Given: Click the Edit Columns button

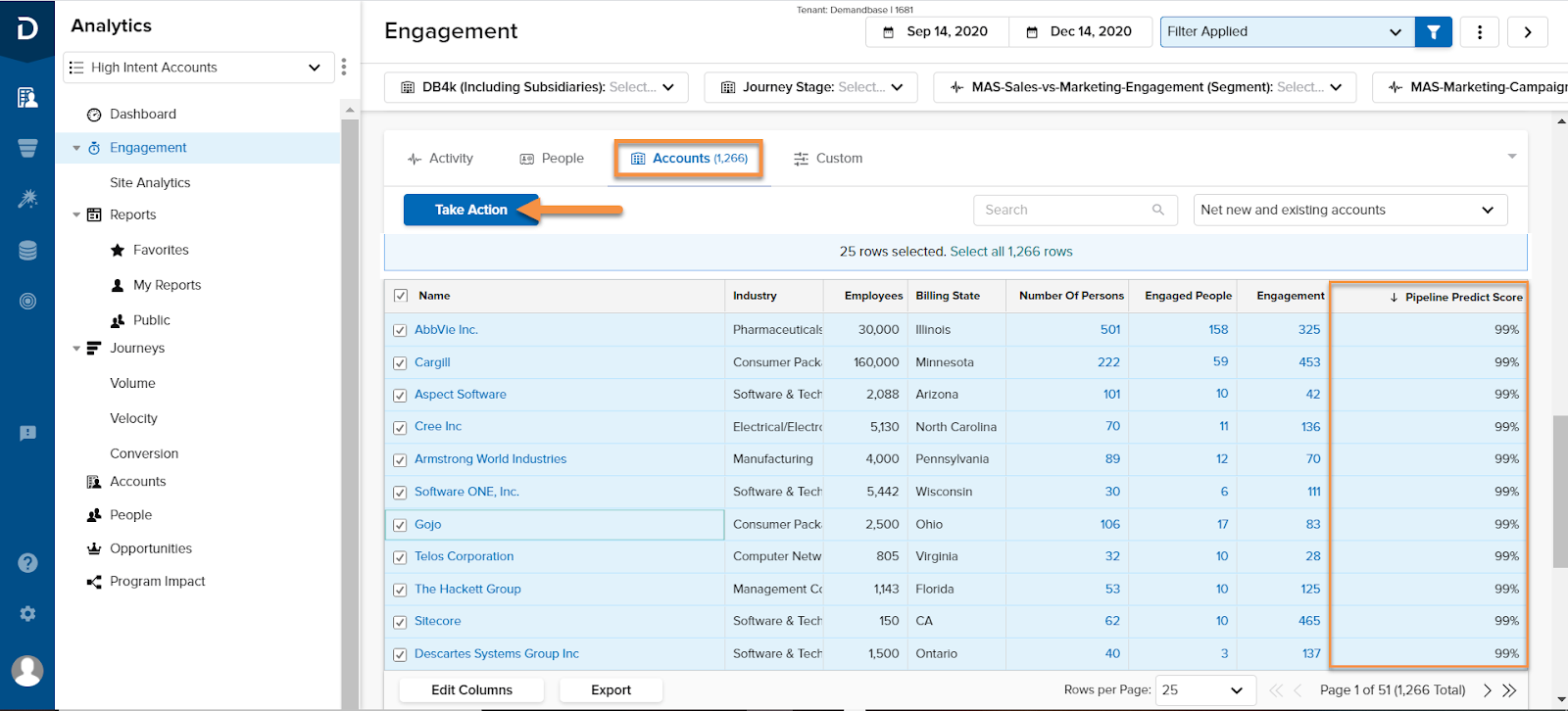Looking at the screenshot, I should (x=471, y=690).
